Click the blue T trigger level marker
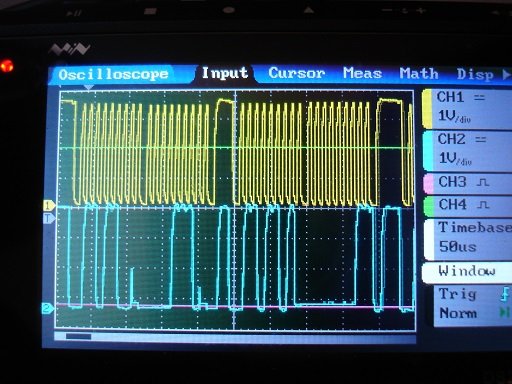This screenshot has height=384, width=512. [x=49, y=218]
